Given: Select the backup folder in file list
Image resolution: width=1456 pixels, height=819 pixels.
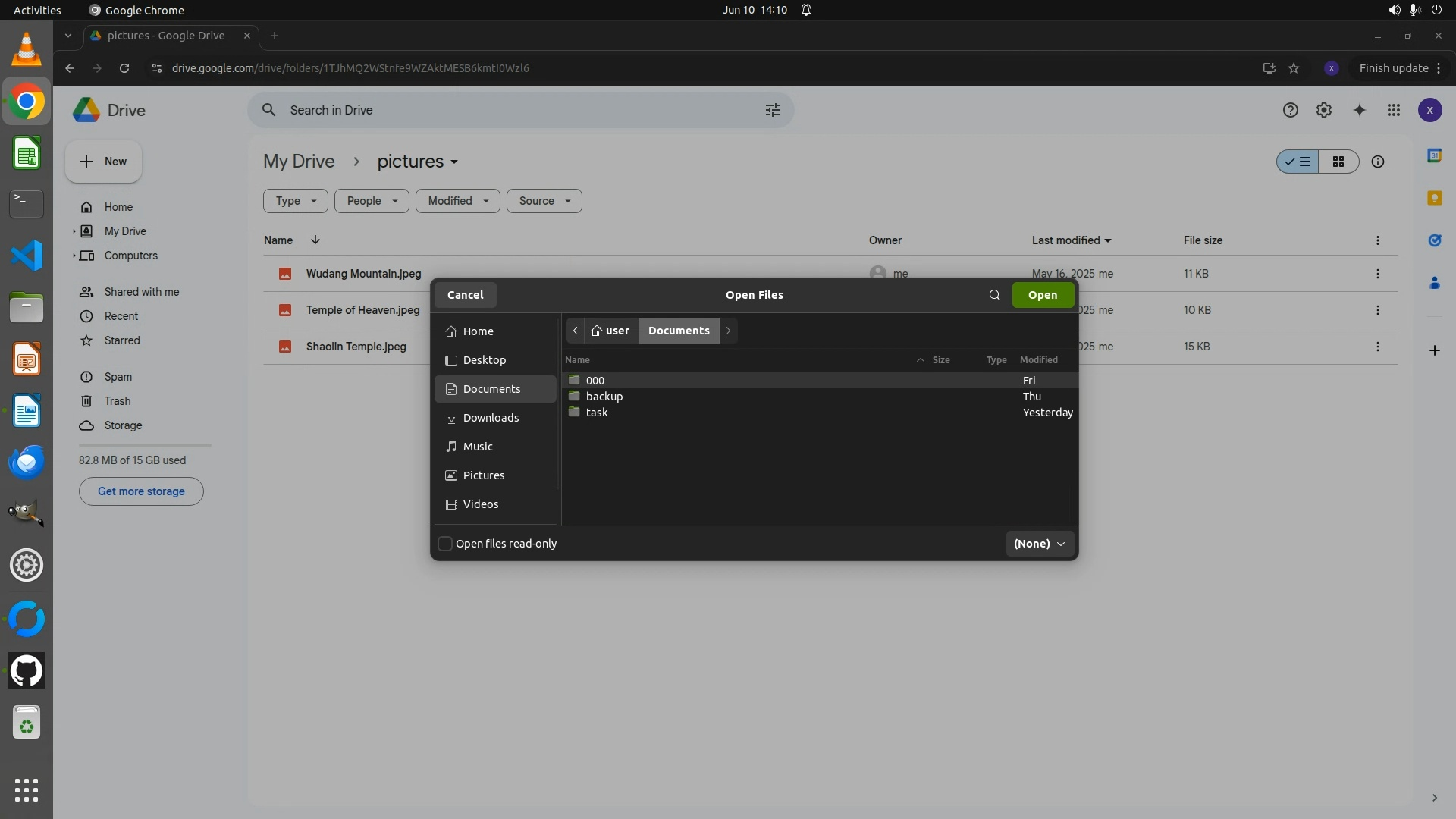Looking at the screenshot, I should [604, 397].
